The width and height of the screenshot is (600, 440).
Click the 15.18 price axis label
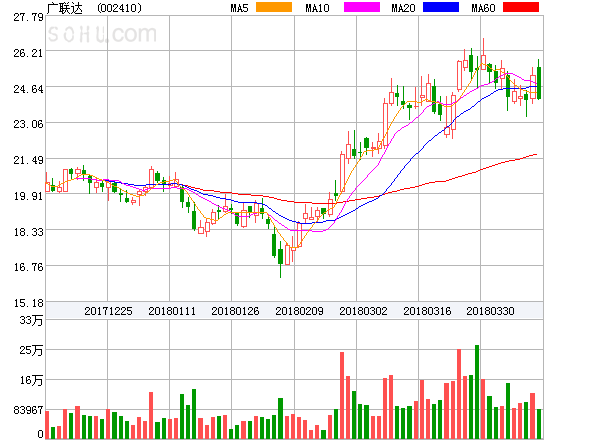28,303
